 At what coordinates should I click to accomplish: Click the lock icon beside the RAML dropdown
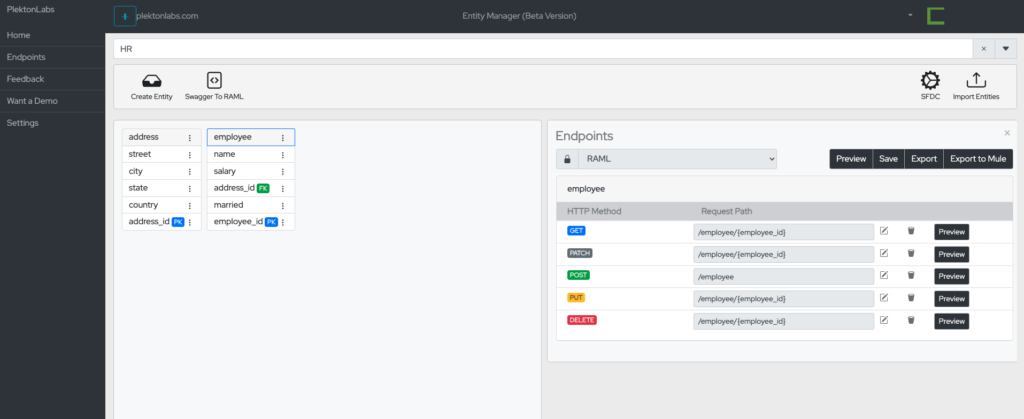567,159
